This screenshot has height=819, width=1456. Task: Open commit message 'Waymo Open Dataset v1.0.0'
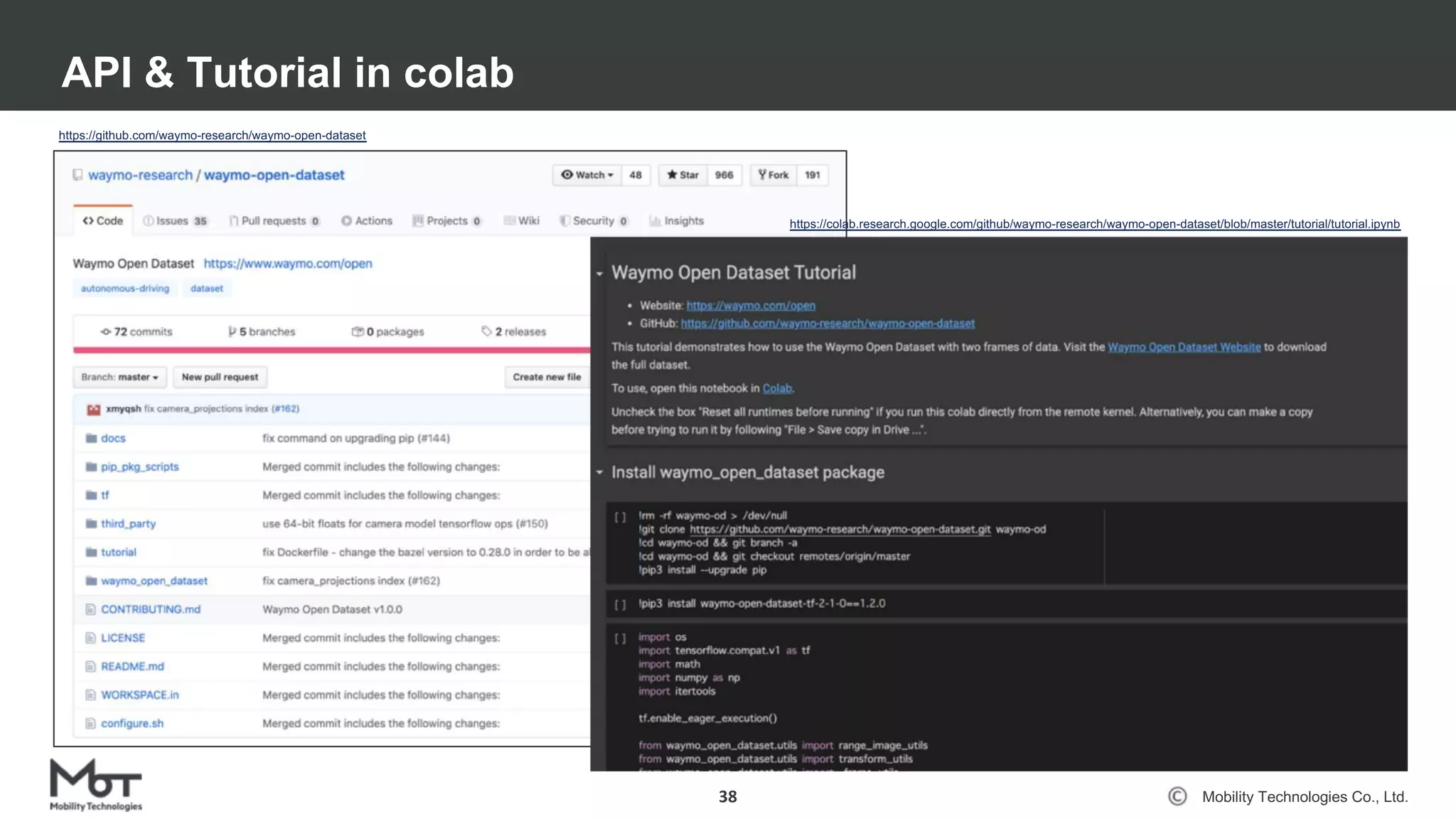pyautogui.click(x=332, y=609)
